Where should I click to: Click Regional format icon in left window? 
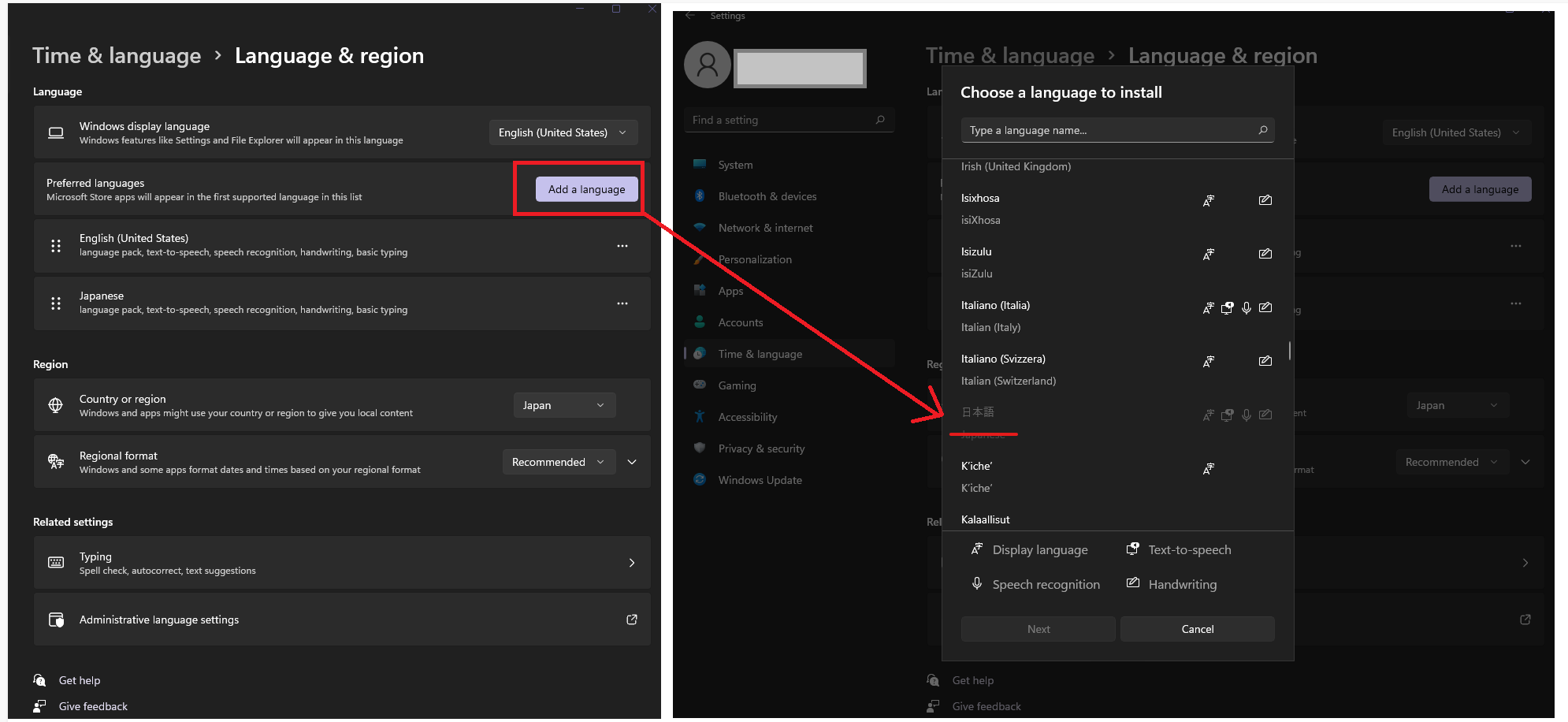tap(56, 462)
